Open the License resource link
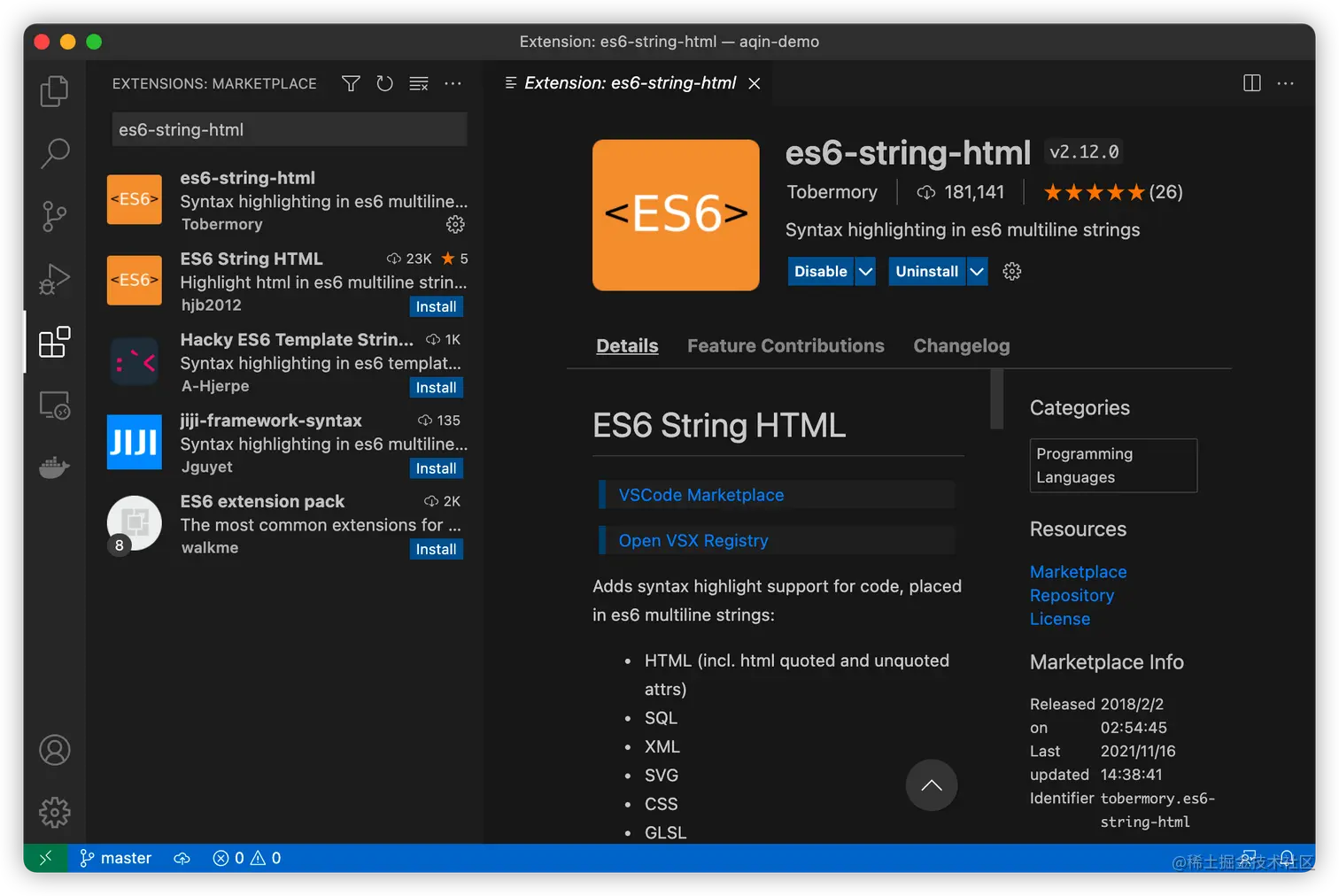Image resolution: width=1339 pixels, height=896 pixels. (1060, 619)
